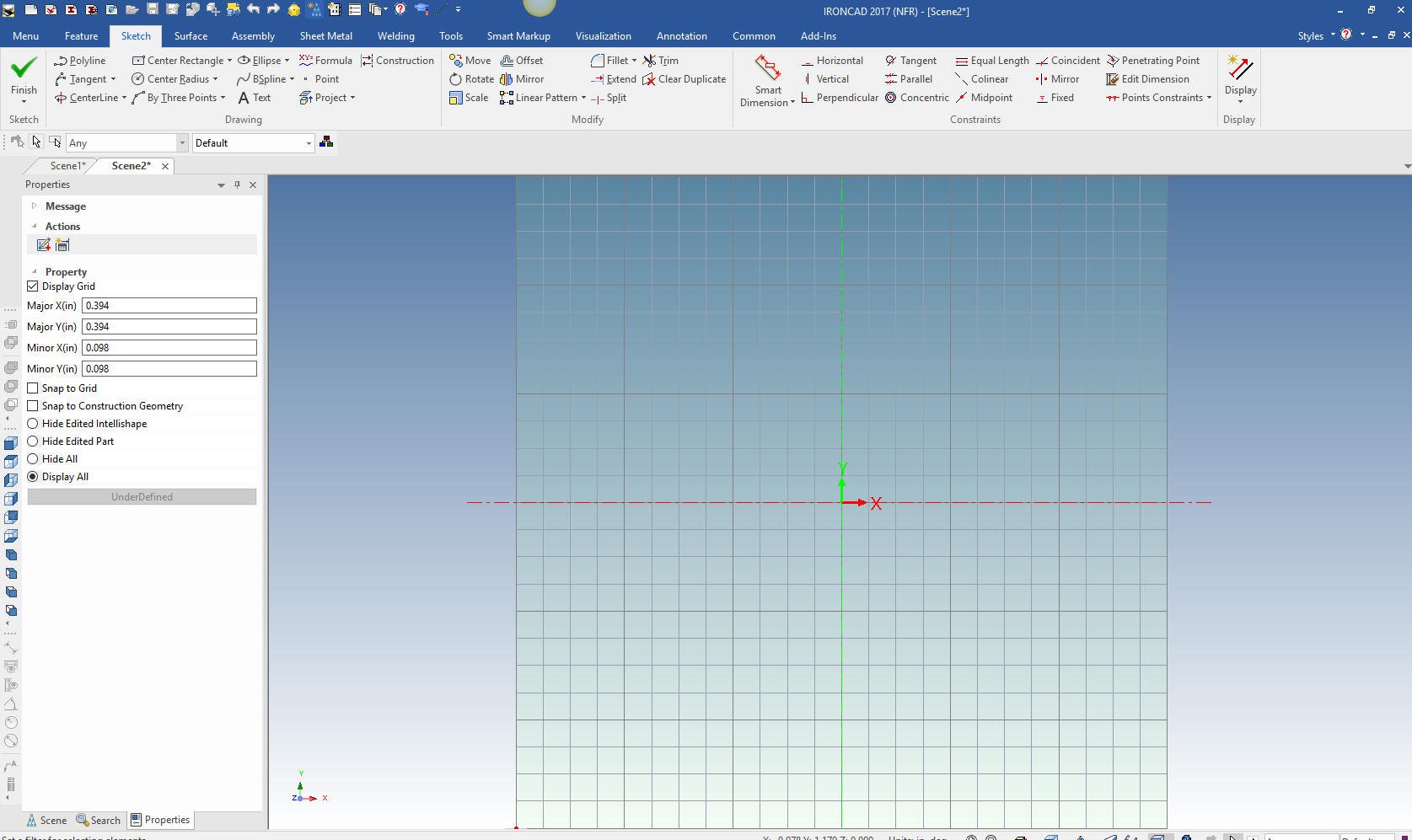Click the green Finish checkmark icon
1412x840 pixels.
[24, 67]
